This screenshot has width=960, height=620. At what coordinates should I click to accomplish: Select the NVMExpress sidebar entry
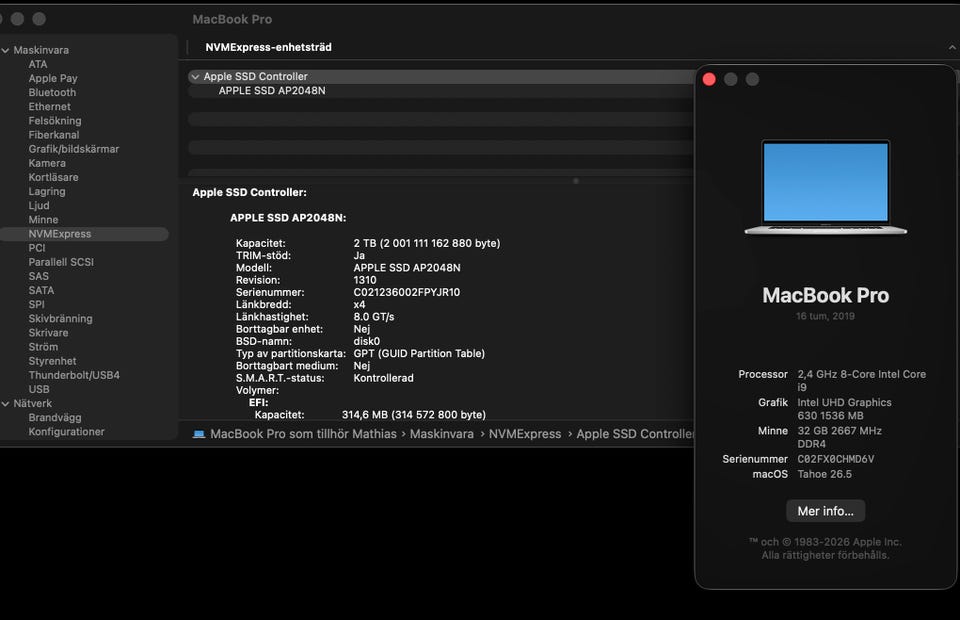pos(84,234)
